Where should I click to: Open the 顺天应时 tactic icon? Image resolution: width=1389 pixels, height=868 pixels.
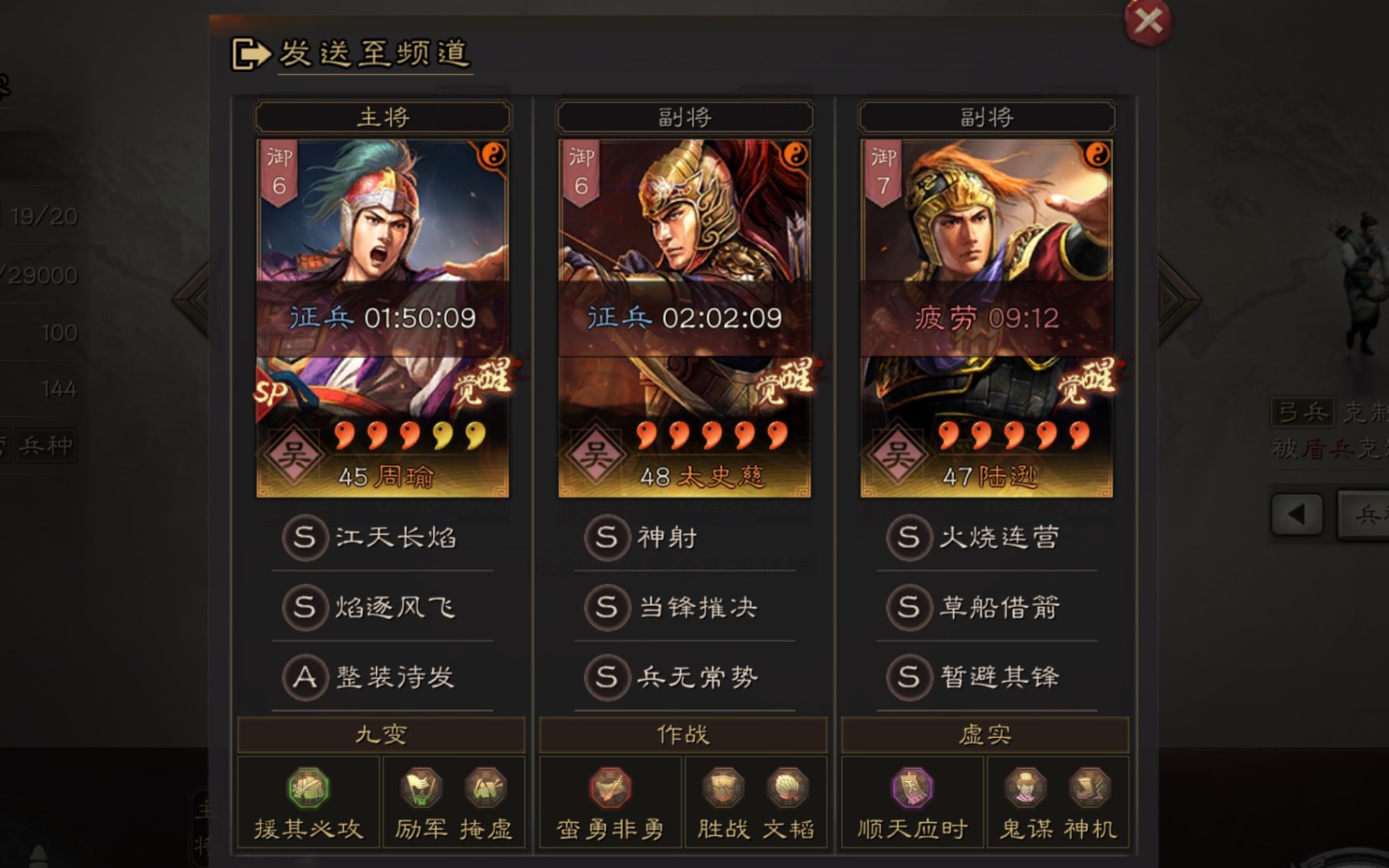click(x=912, y=787)
